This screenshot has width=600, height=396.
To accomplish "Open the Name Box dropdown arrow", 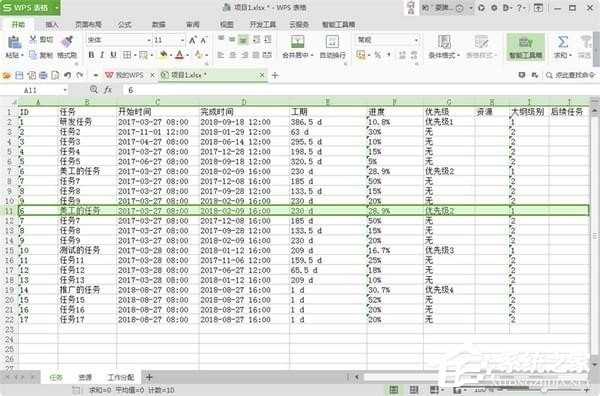I will 65,90.
